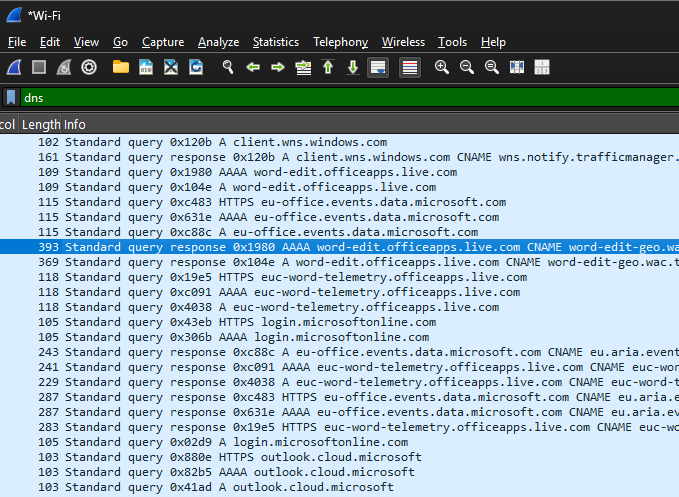Open the Capture menu
This screenshot has height=497, width=679.
(x=163, y=42)
